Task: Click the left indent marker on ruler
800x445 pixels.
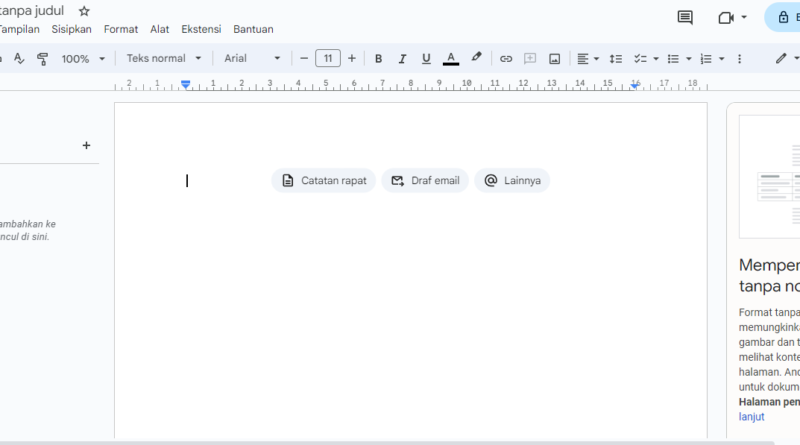Action: (x=186, y=84)
